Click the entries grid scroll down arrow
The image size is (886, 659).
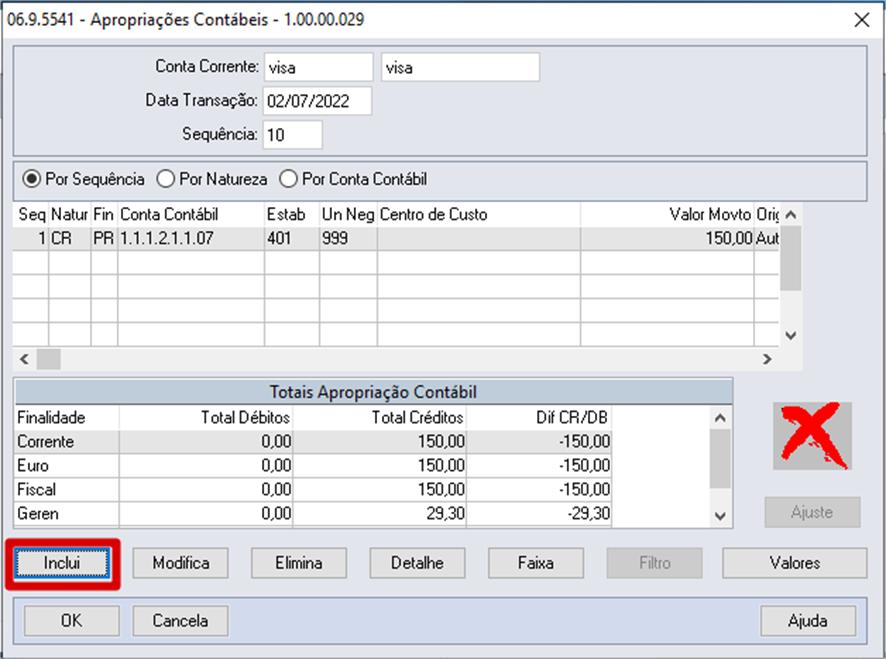pyautogui.click(x=791, y=336)
